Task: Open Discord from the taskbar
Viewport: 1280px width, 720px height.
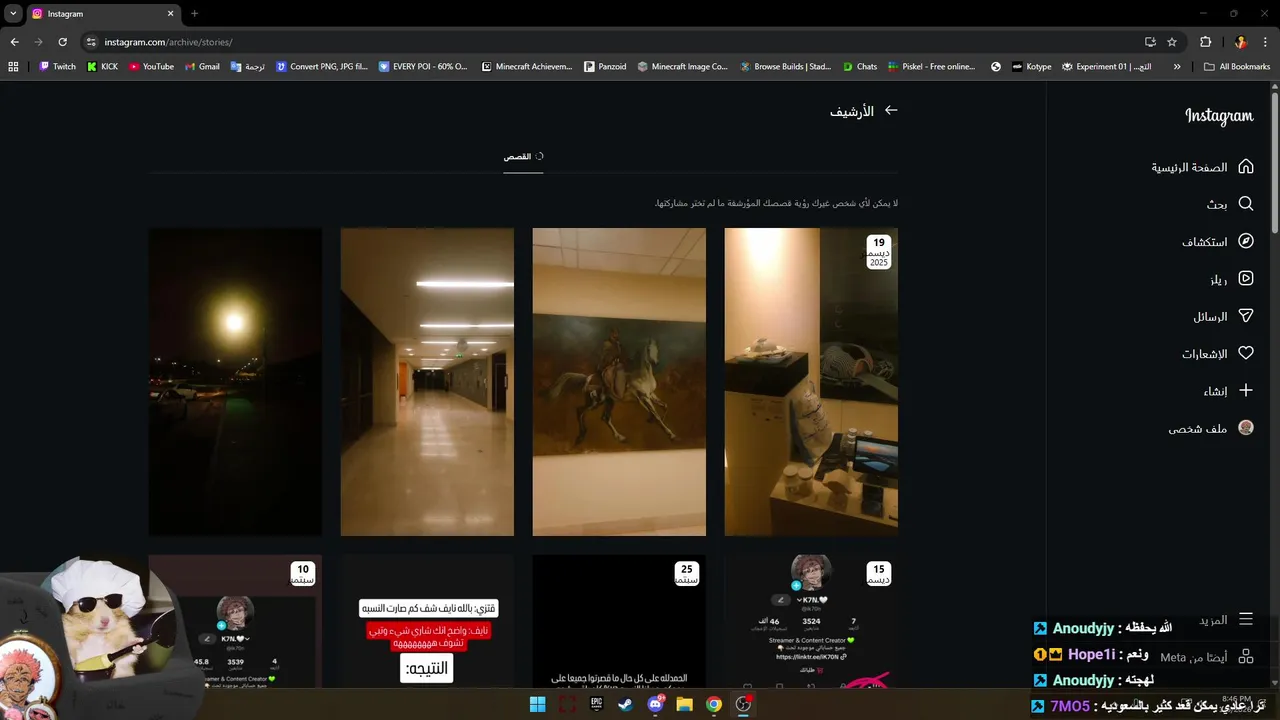Action: [655, 704]
